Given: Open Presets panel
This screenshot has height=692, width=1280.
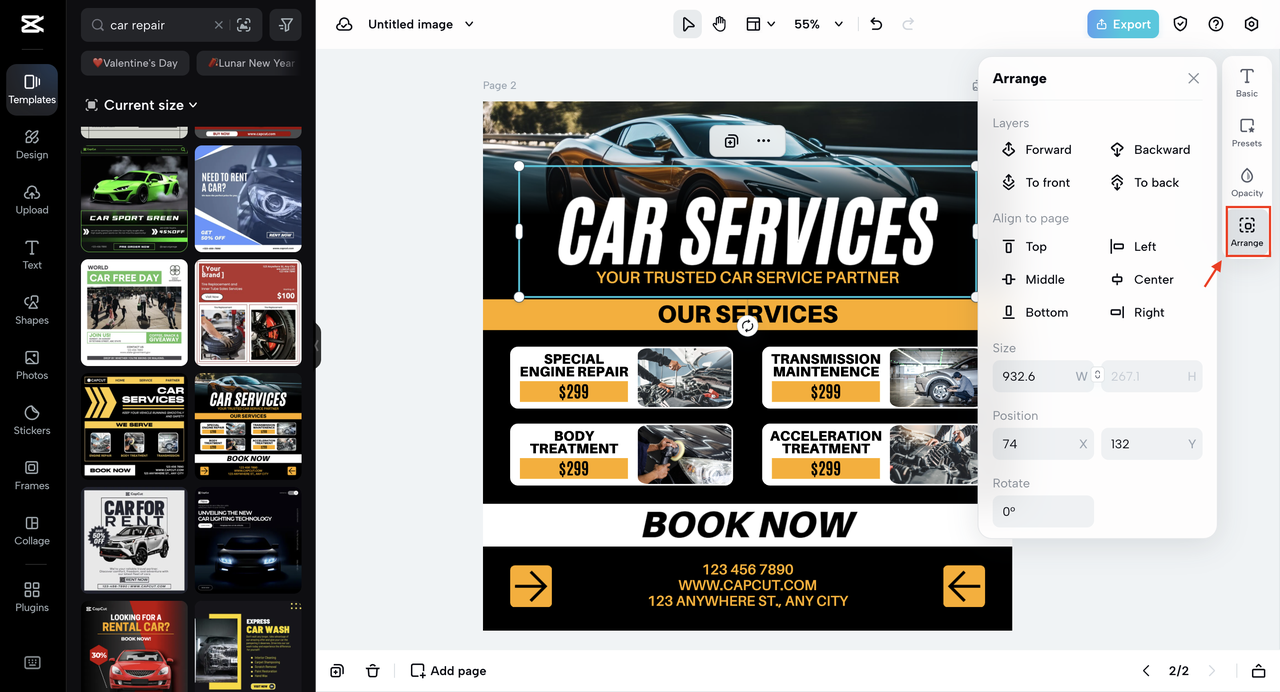Looking at the screenshot, I should click(x=1247, y=132).
